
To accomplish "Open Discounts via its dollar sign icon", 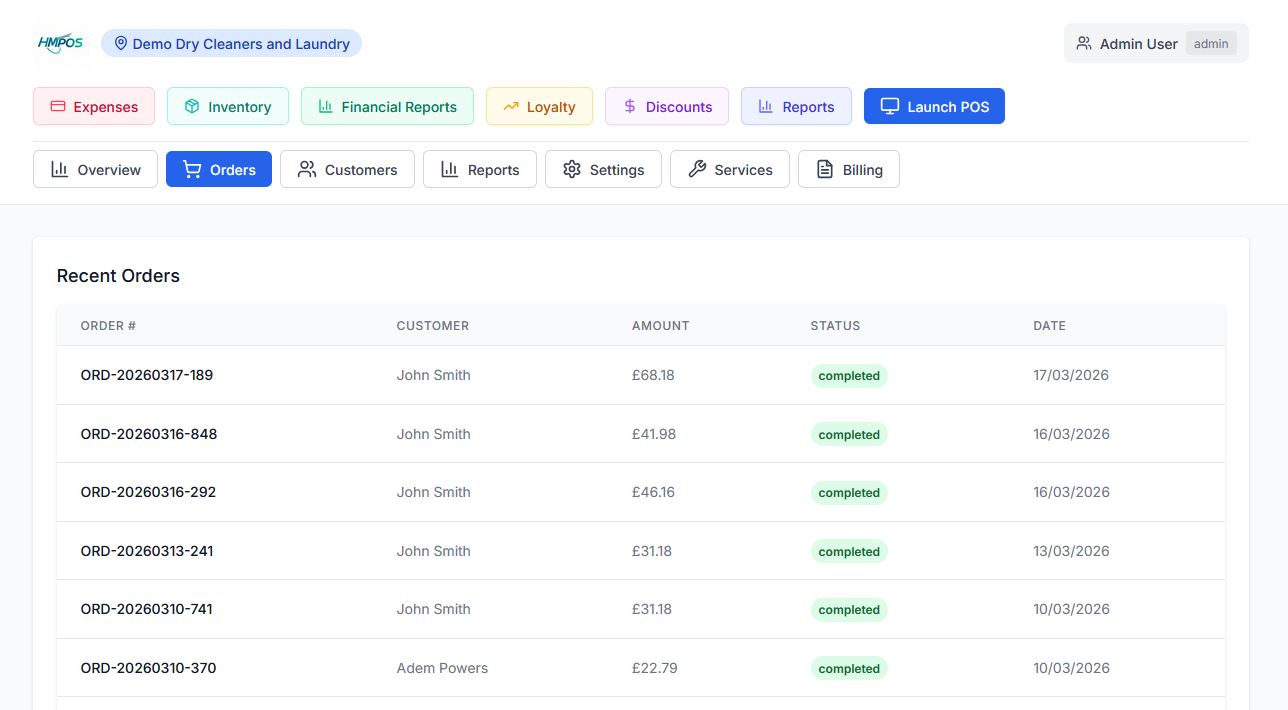I will click(x=630, y=107).
